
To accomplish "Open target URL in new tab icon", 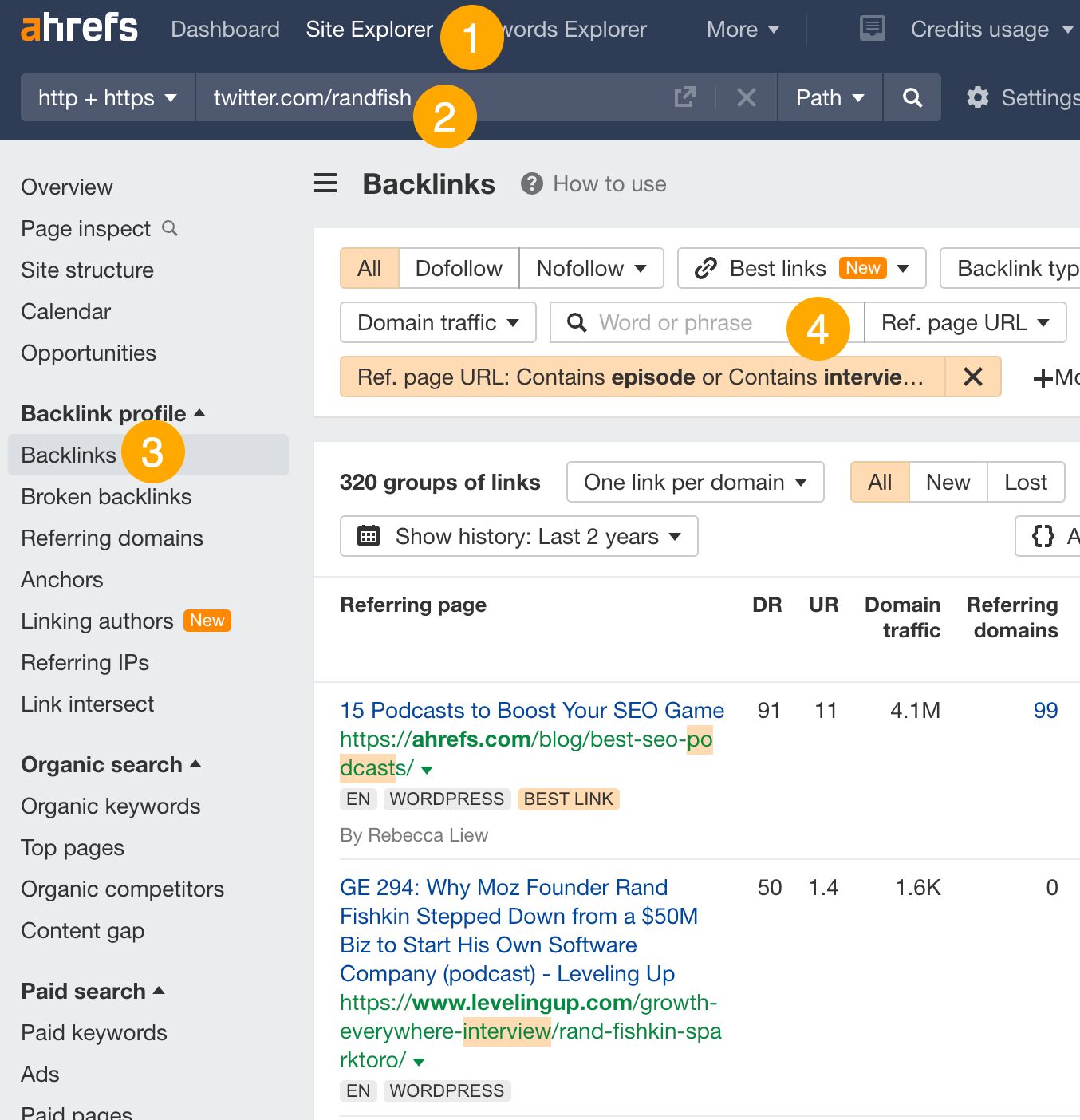I will [x=684, y=98].
